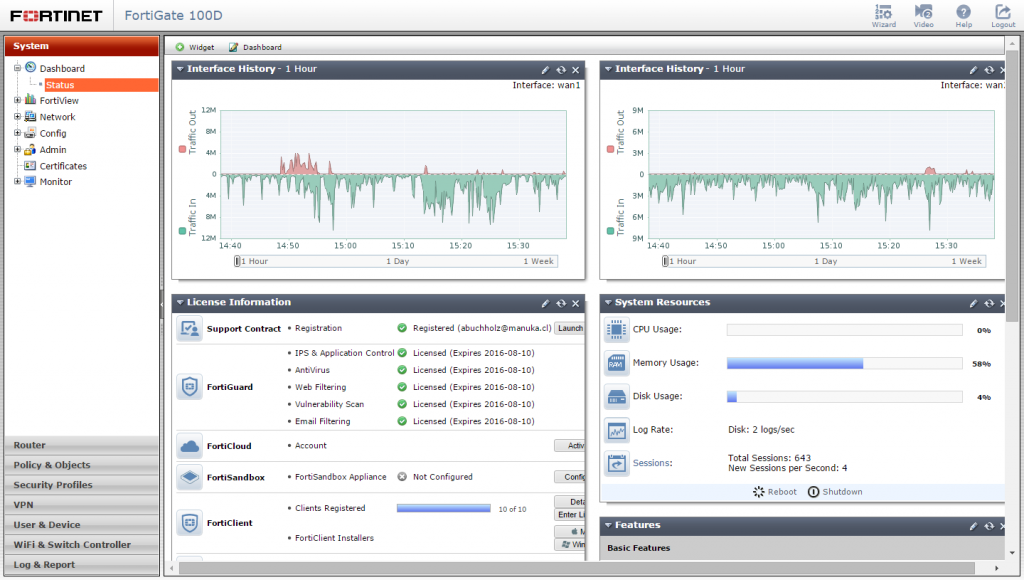This screenshot has height=580, width=1024.
Task: Click the Launch button next to Registration
Action: pyautogui.click(x=570, y=328)
